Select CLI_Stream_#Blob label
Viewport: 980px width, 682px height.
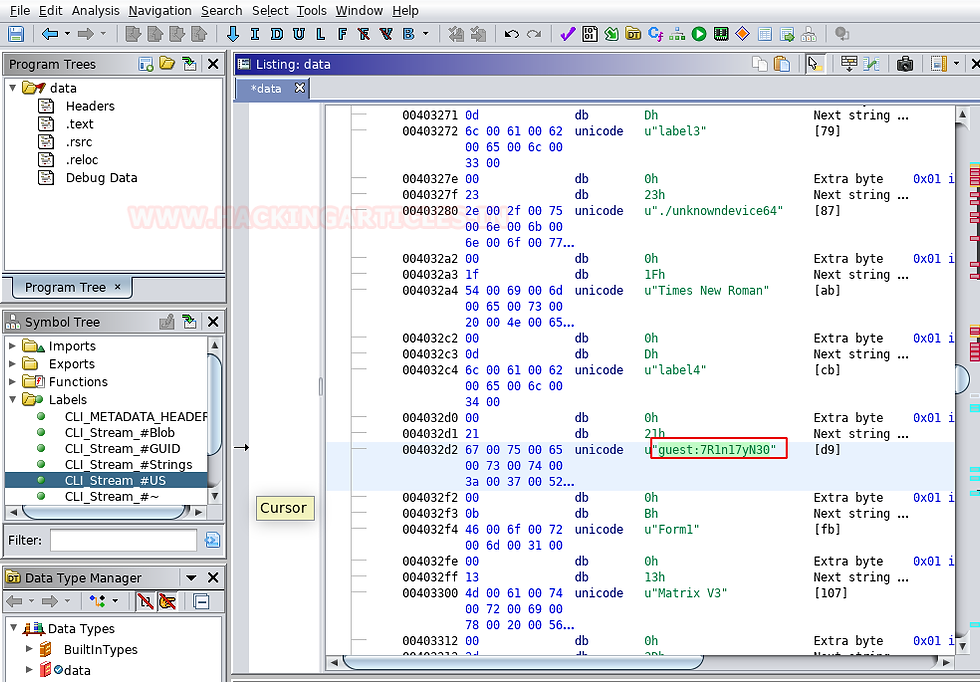click(119, 433)
